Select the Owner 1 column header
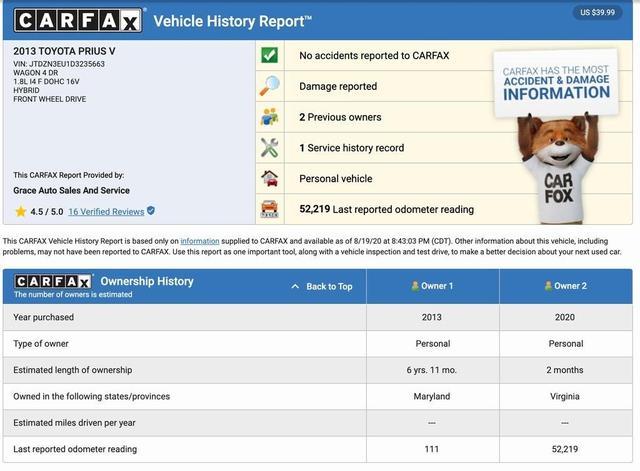 pos(432,286)
